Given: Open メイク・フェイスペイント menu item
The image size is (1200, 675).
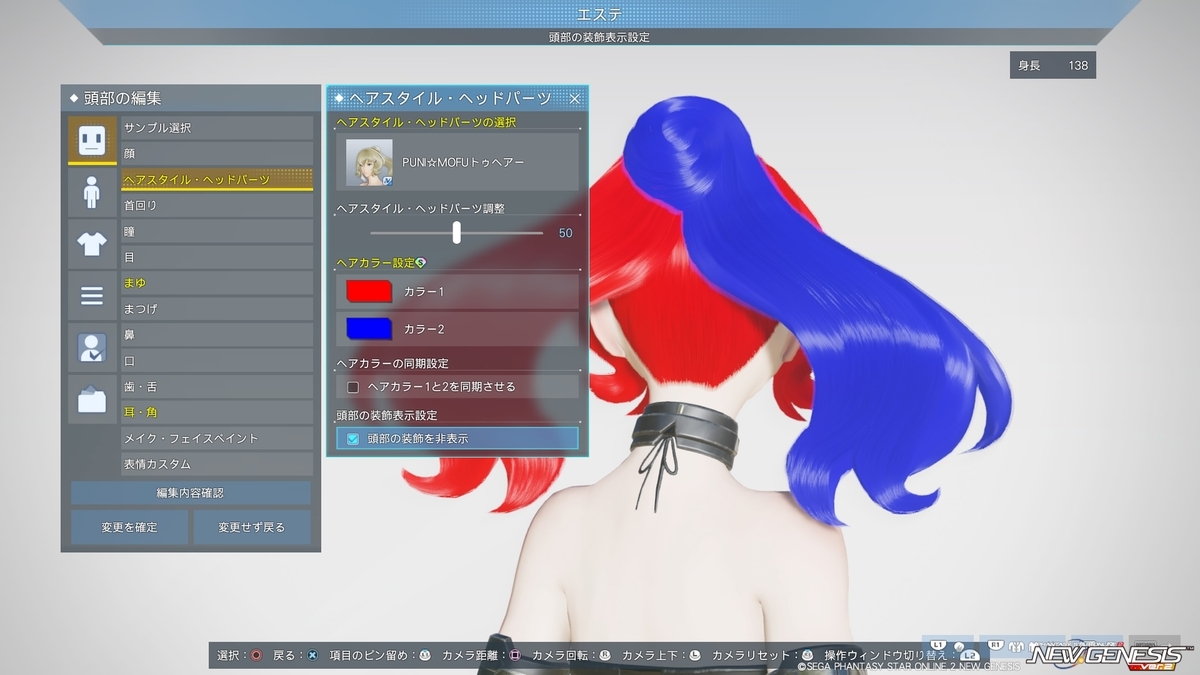Looking at the screenshot, I should 217,438.
